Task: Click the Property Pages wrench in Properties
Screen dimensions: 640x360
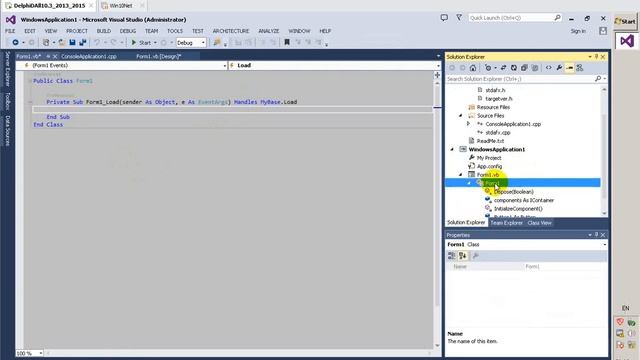Action: [x=476, y=256]
